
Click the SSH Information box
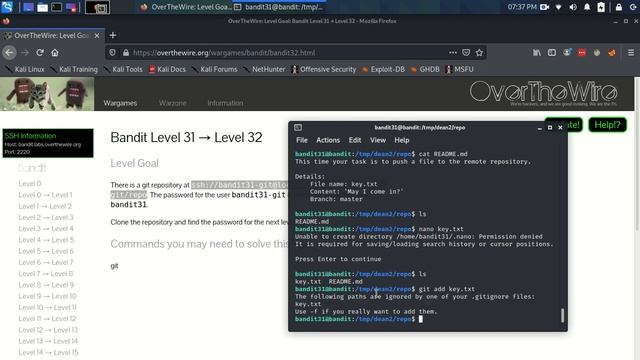click(x=48, y=143)
